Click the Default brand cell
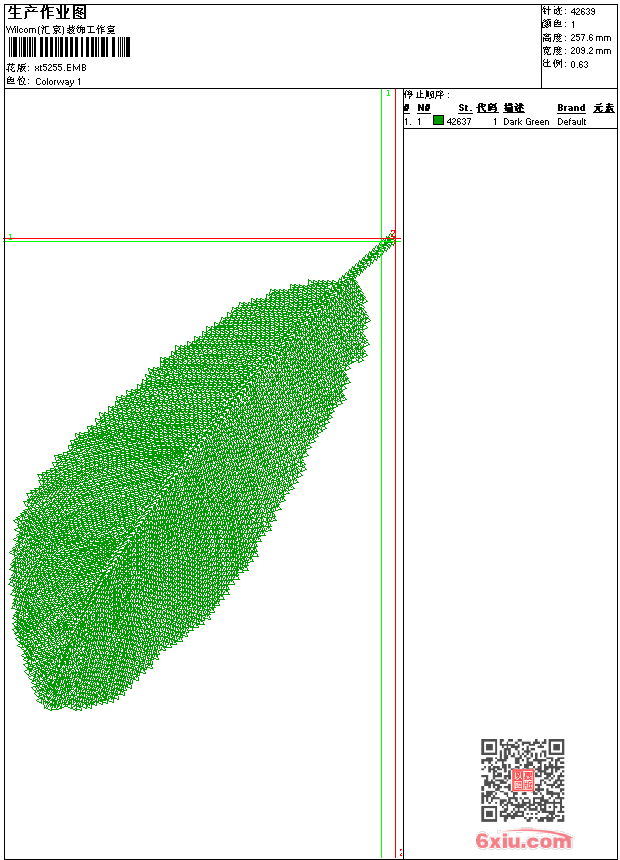The width and height of the screenshot is (620, 860). click(x=572, y=122)
